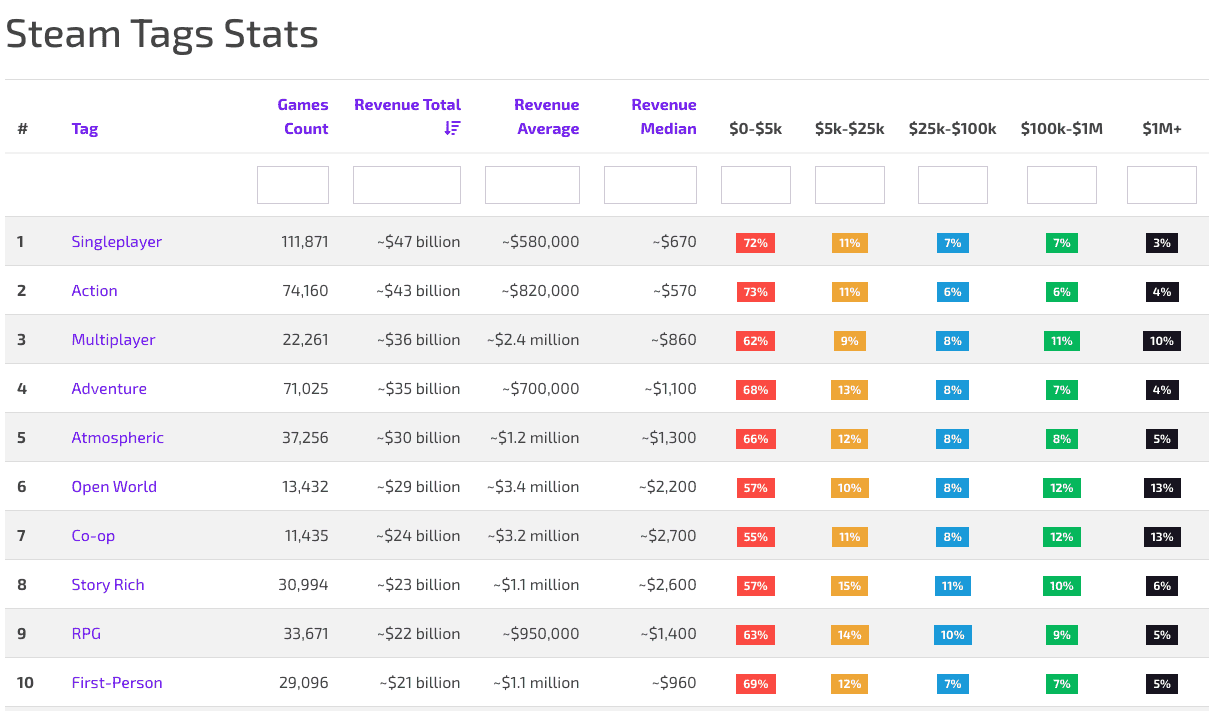Open the Atmospheric tag link
Image resolution: width=1216 pixels, height=711 pixels.
click(x=118, y=438)
